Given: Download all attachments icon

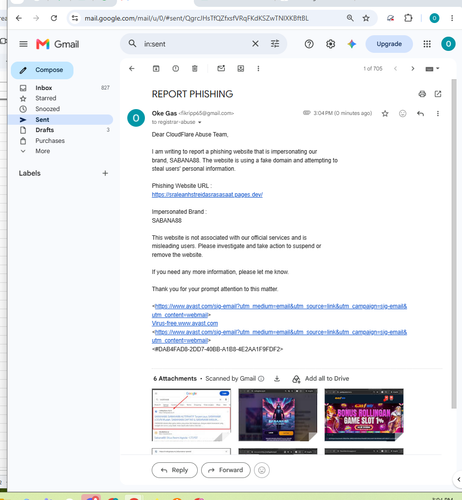Looking at the screenshot, I should coord(277,379).
